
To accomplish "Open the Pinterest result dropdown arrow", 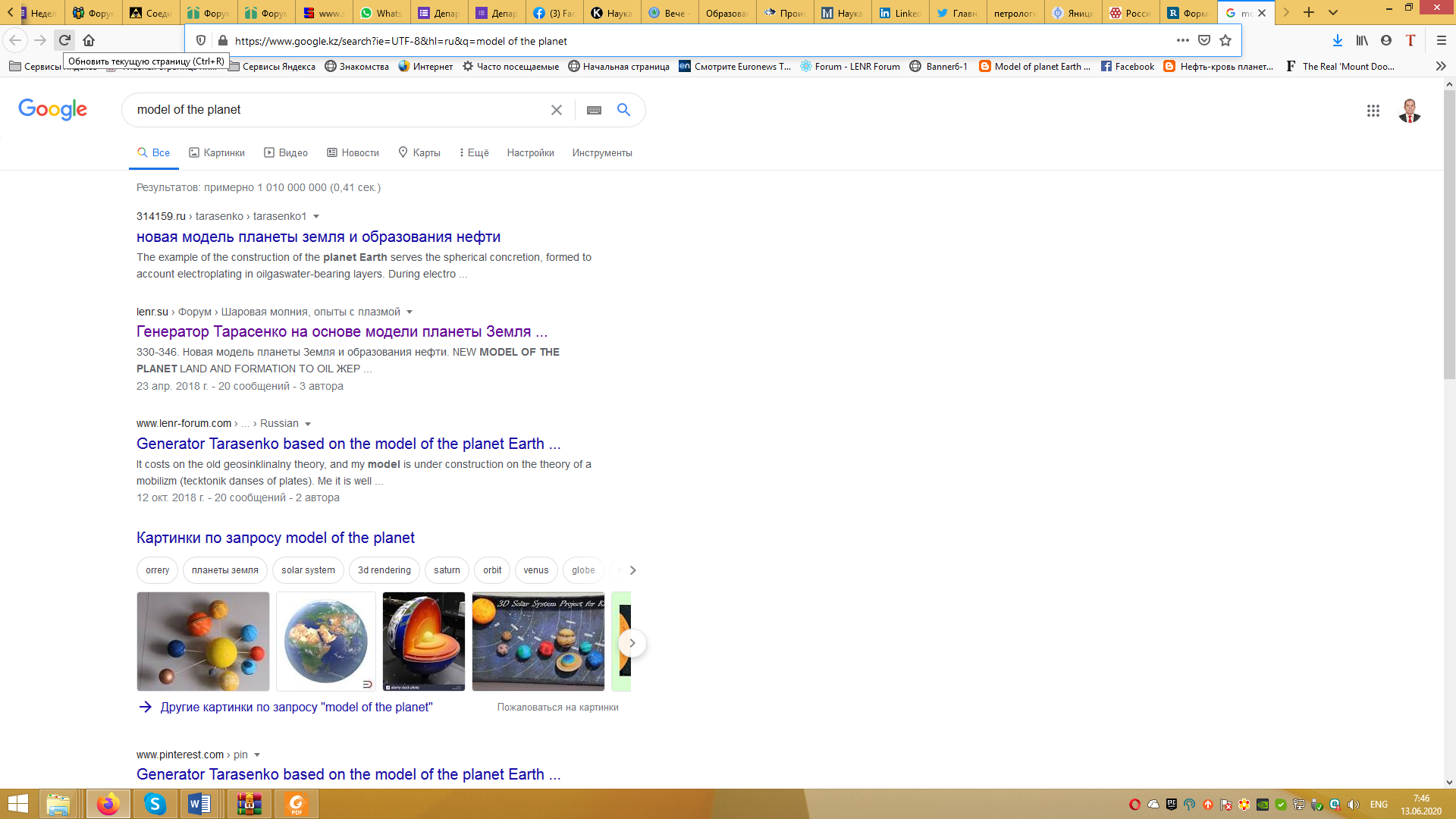I will pos(257,755).
